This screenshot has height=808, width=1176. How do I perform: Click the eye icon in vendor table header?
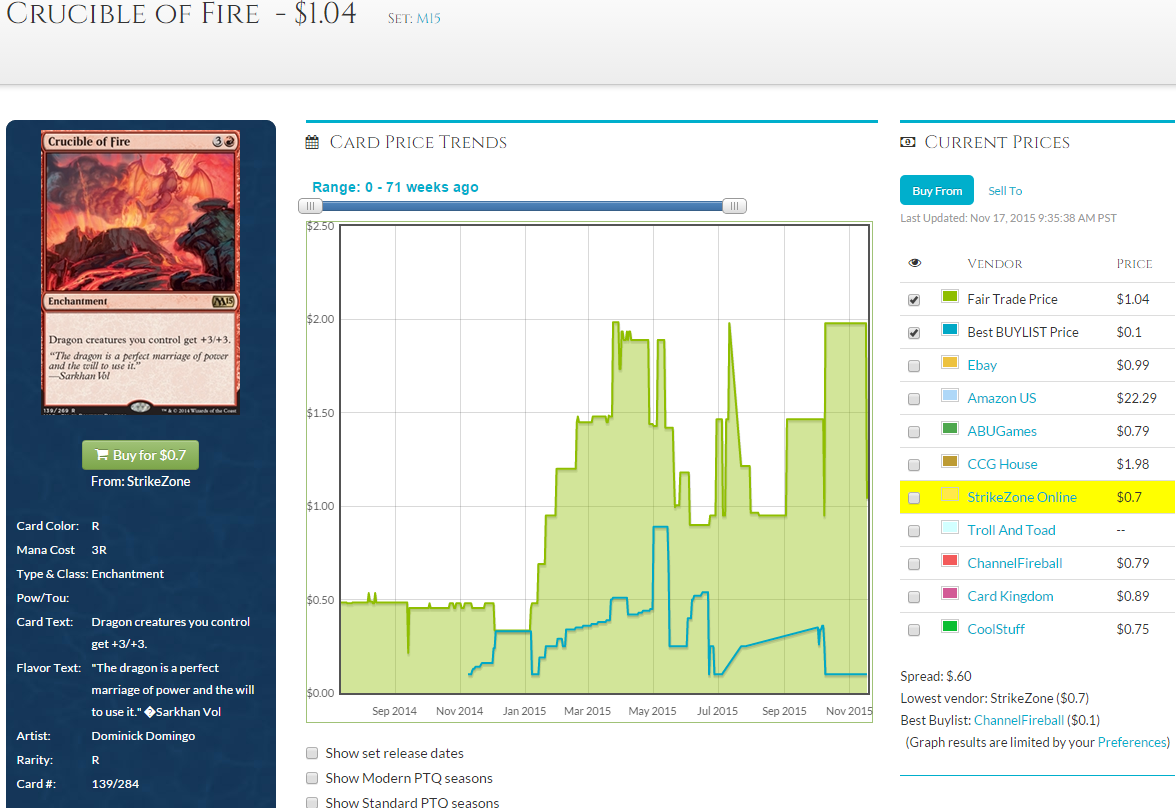coord(914,263)
